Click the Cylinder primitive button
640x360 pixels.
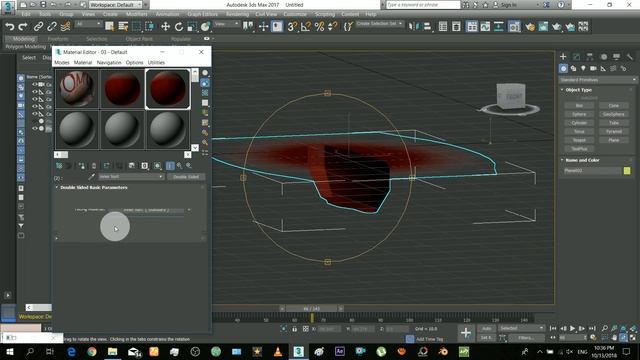click(579, 123)
